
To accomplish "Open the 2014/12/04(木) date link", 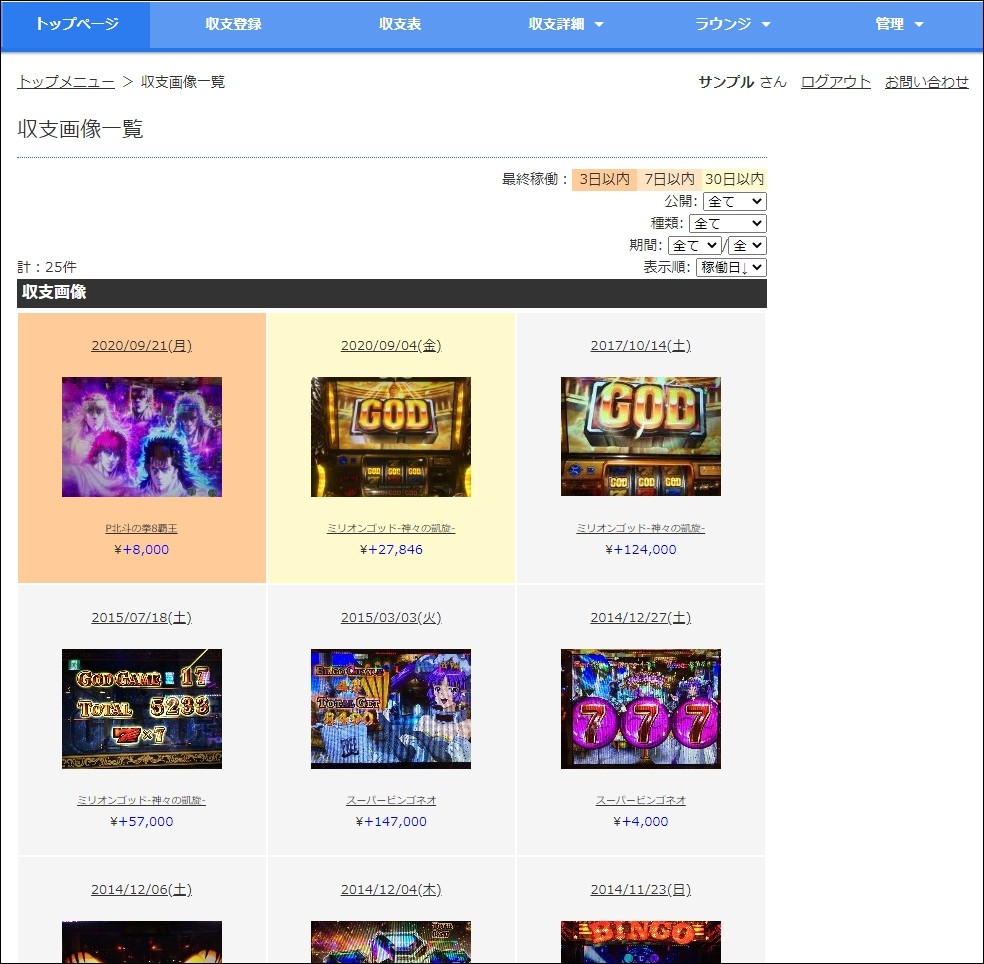I will tap(391, 889).
